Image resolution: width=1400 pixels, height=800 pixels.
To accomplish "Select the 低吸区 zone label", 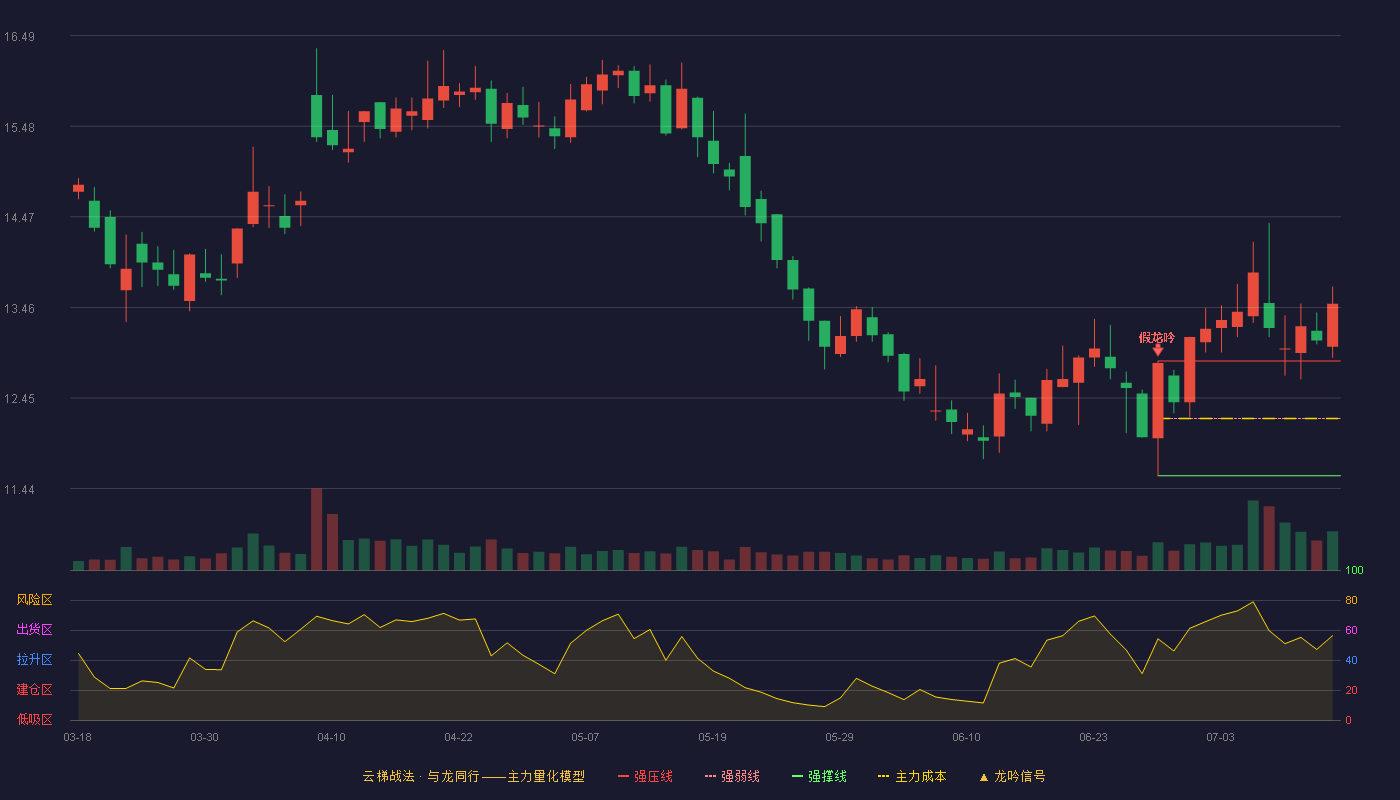I will coord(34,720).
